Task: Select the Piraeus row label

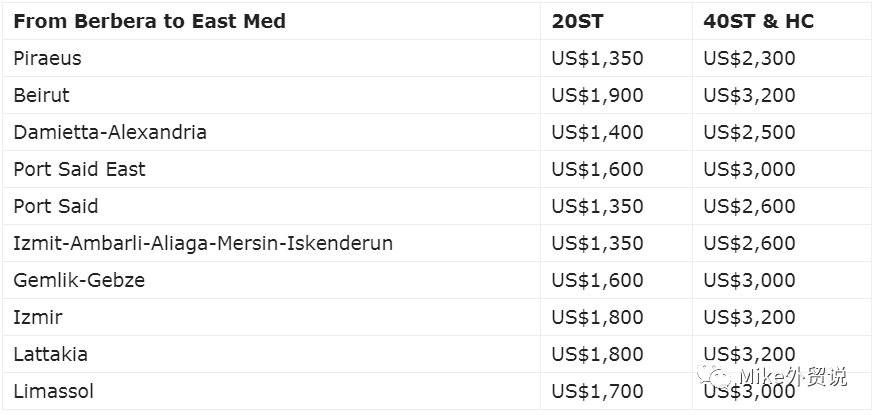Action: pos(47,58)
